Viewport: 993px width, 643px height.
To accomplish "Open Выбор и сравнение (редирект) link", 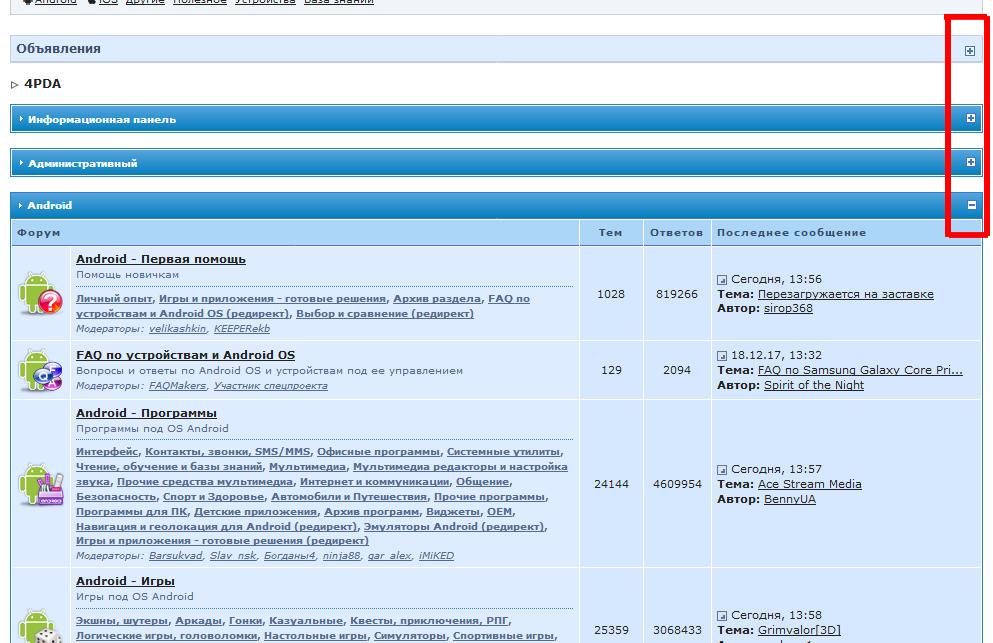I will [x=385, y=314].
